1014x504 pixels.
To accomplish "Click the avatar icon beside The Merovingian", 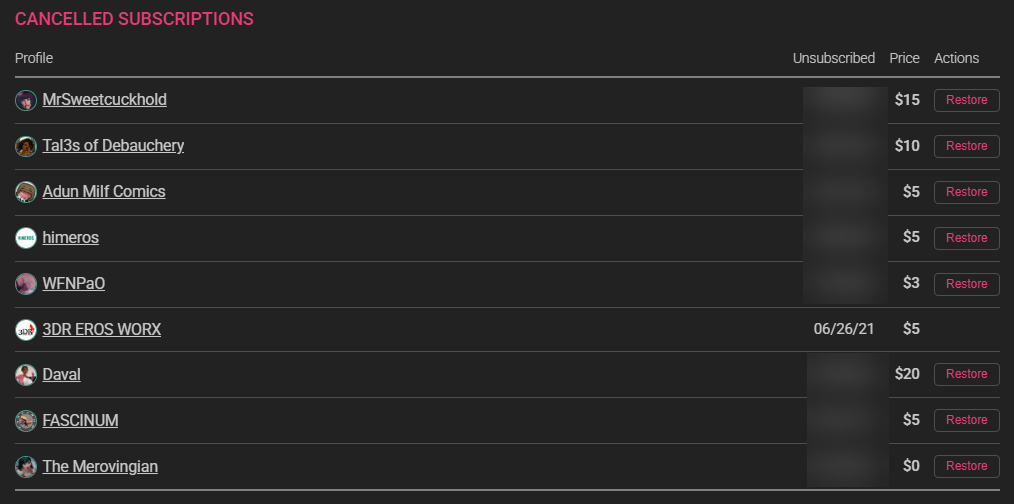I will tap(26, 467).
